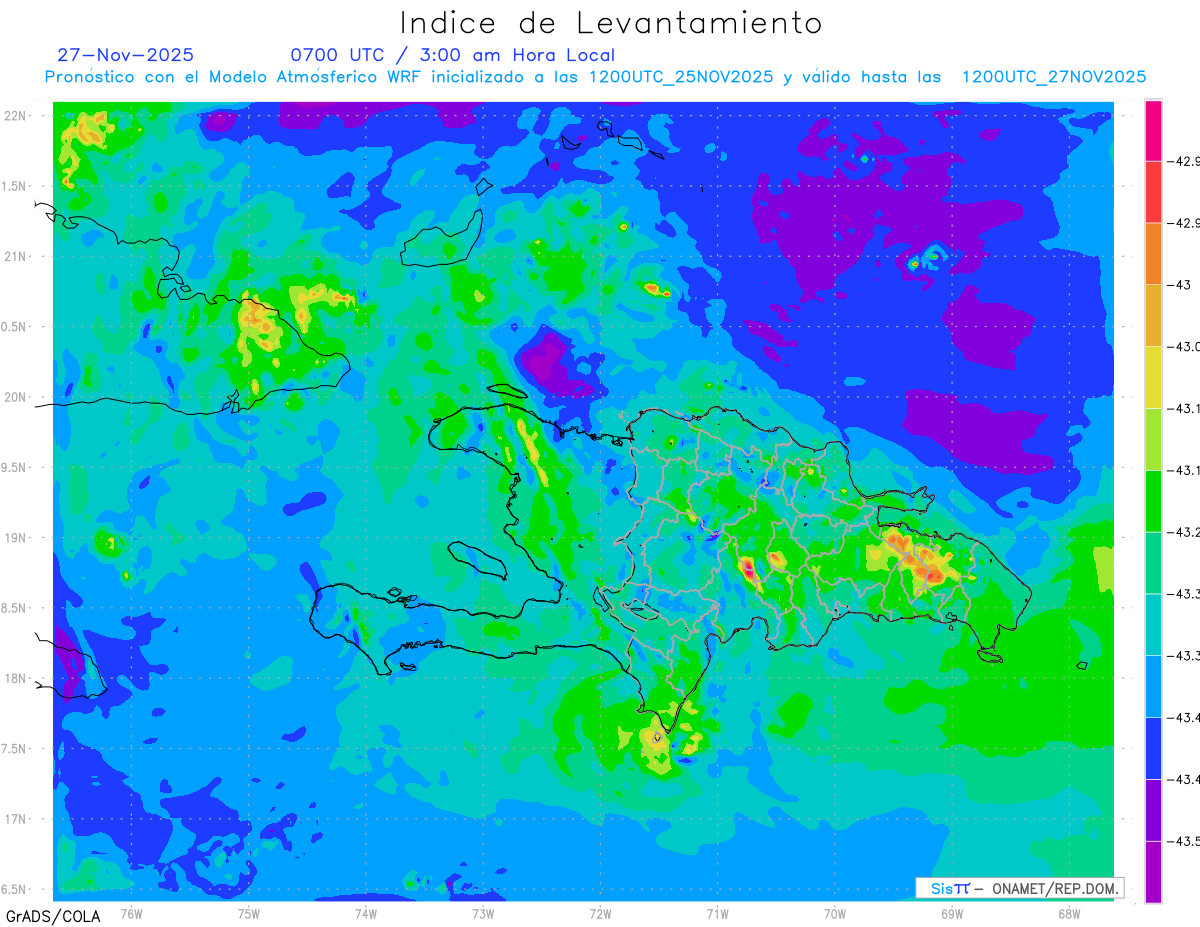Click the "68W" longitude label

(x=1069, y=913)
